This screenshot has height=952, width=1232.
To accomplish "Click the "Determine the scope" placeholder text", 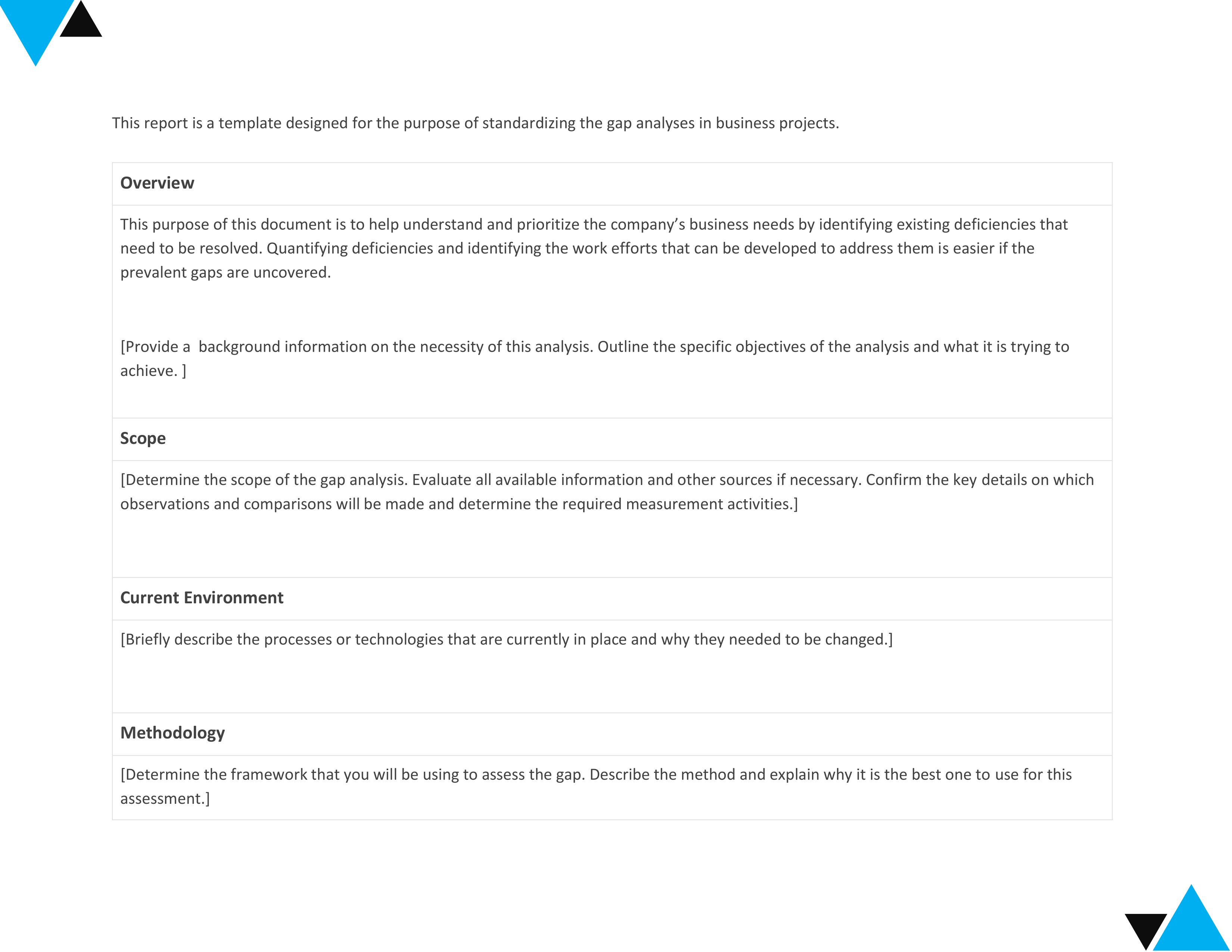I will [606, 480].
